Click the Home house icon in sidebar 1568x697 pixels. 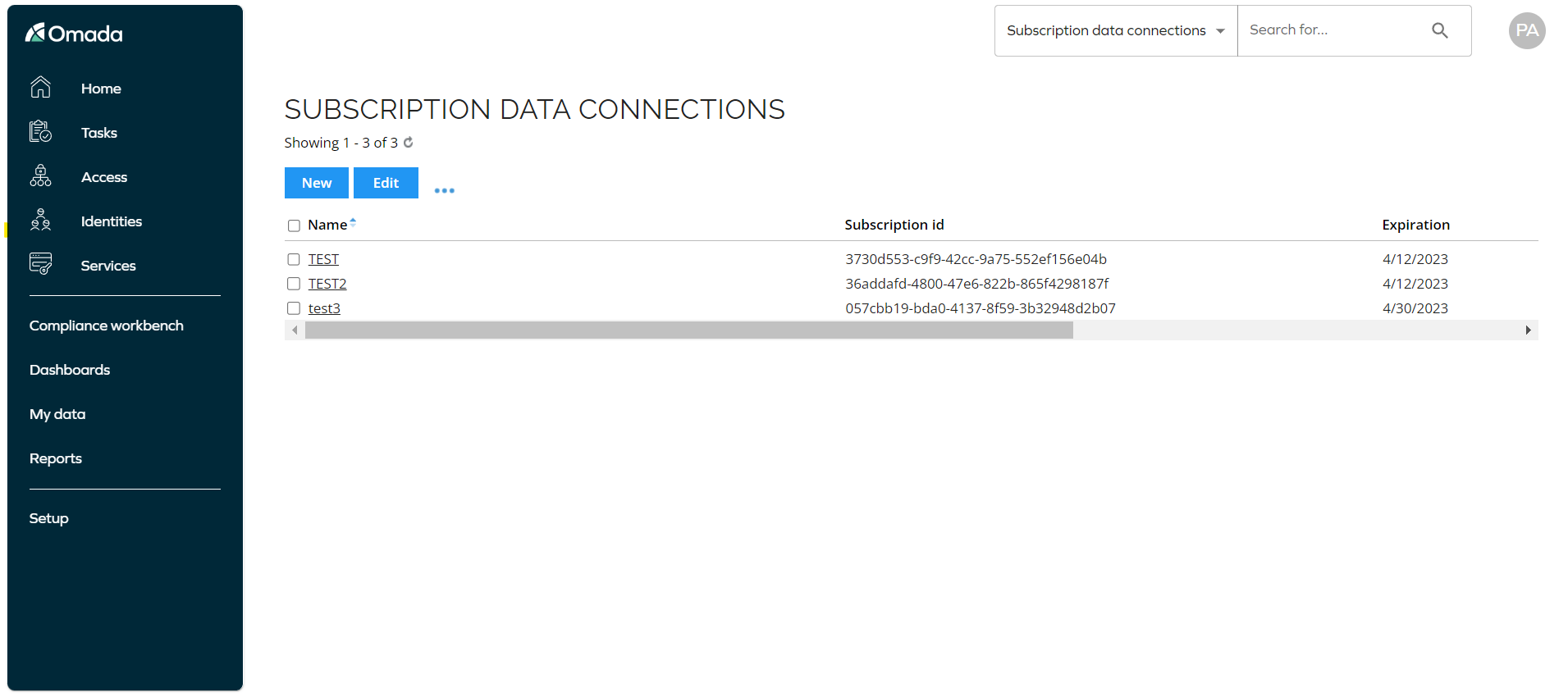click(x=40, y=87)
